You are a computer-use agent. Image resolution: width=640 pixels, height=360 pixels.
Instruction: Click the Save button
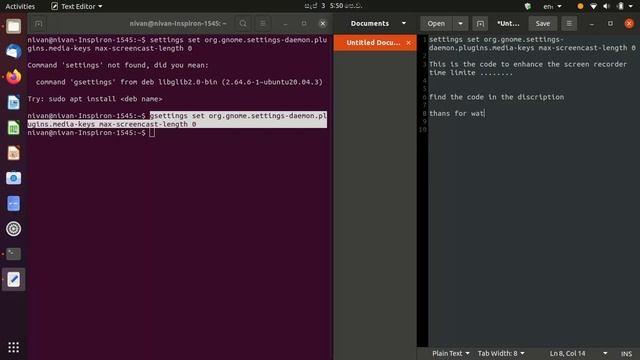pos(543,24)
